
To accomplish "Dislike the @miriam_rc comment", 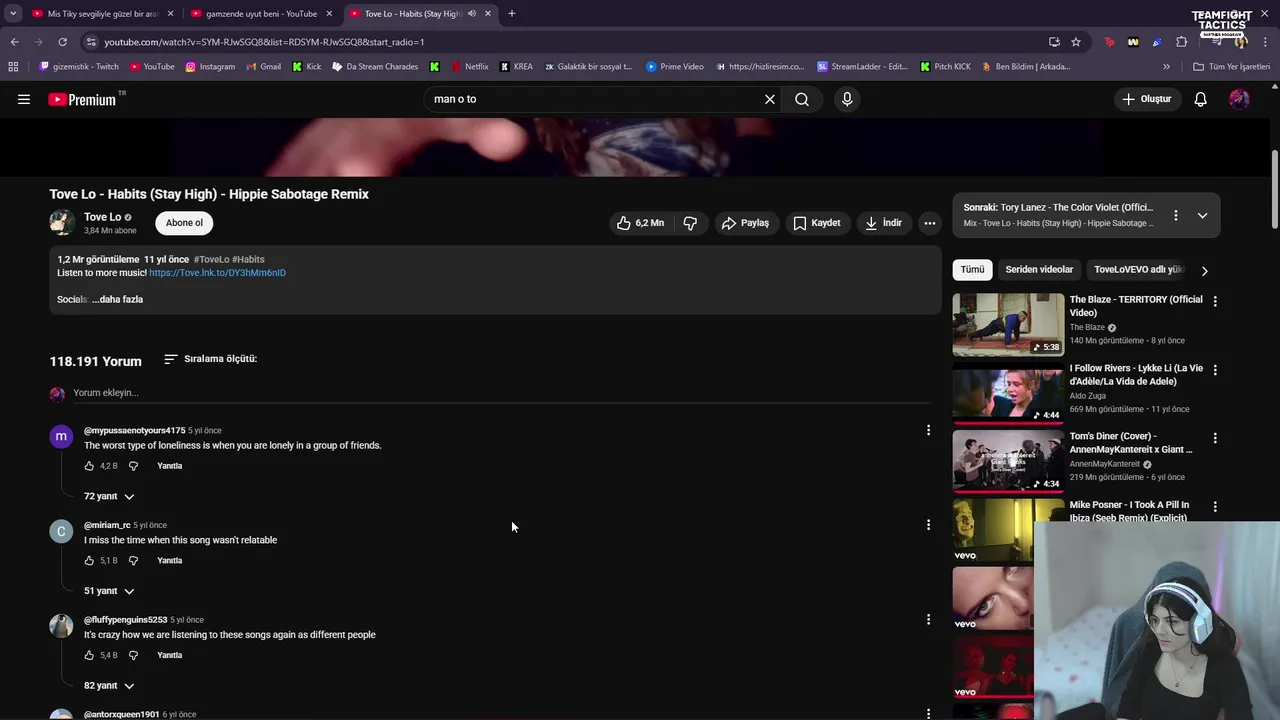I will pyautogui.click(x=133, y=561).
